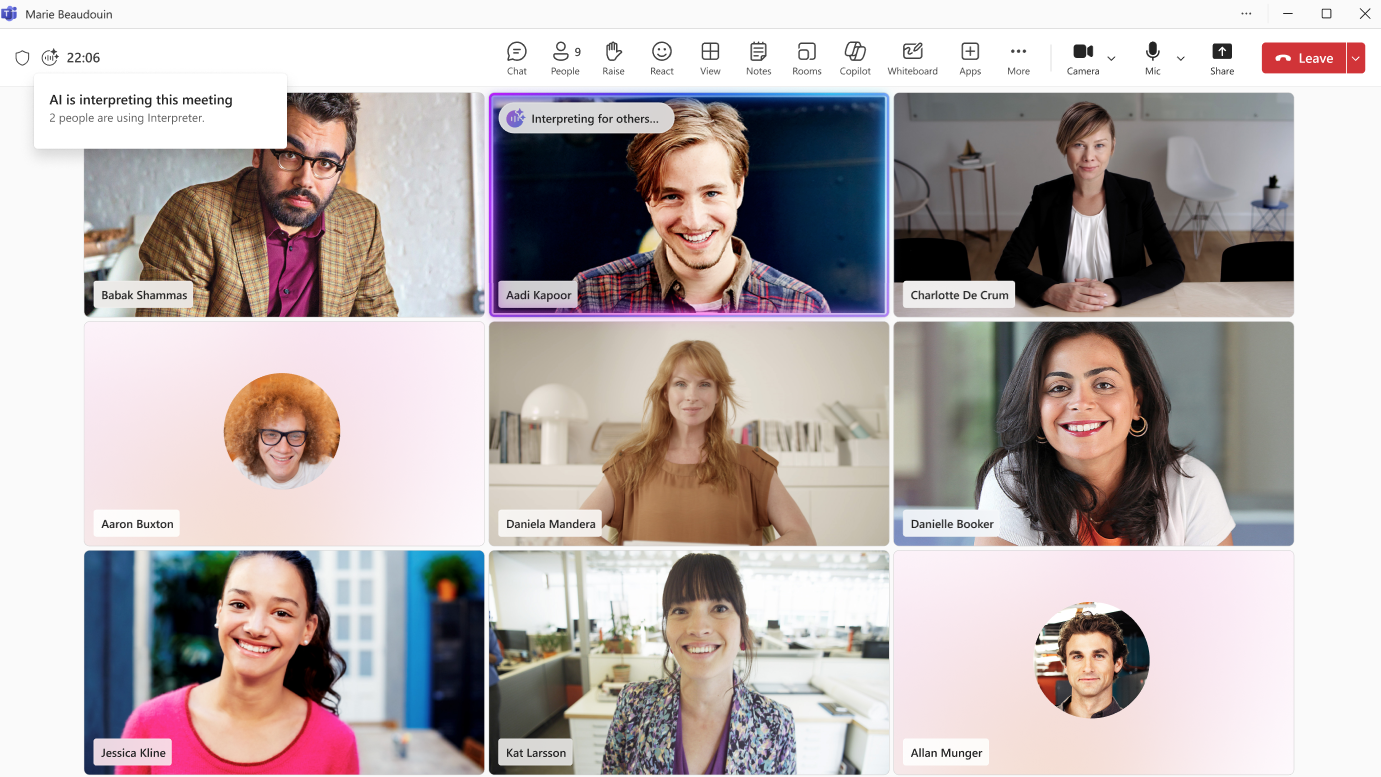Viewport: 1381px width, 777px height.
Task: Select Daniela Mandera's video tile
Action: point(689,433)
